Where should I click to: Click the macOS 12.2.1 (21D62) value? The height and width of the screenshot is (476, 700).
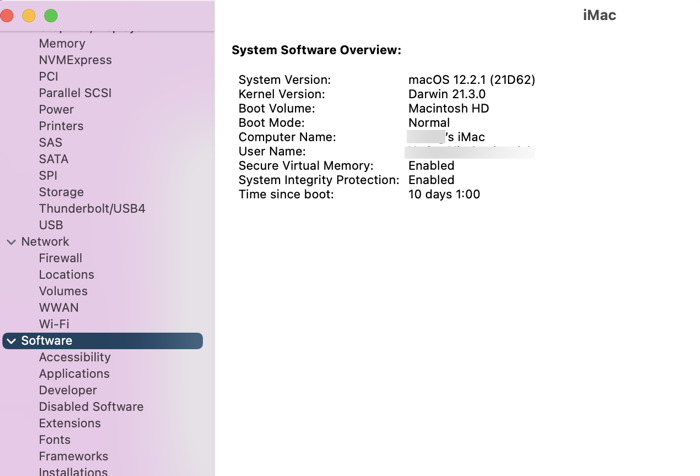click(471, 80)
